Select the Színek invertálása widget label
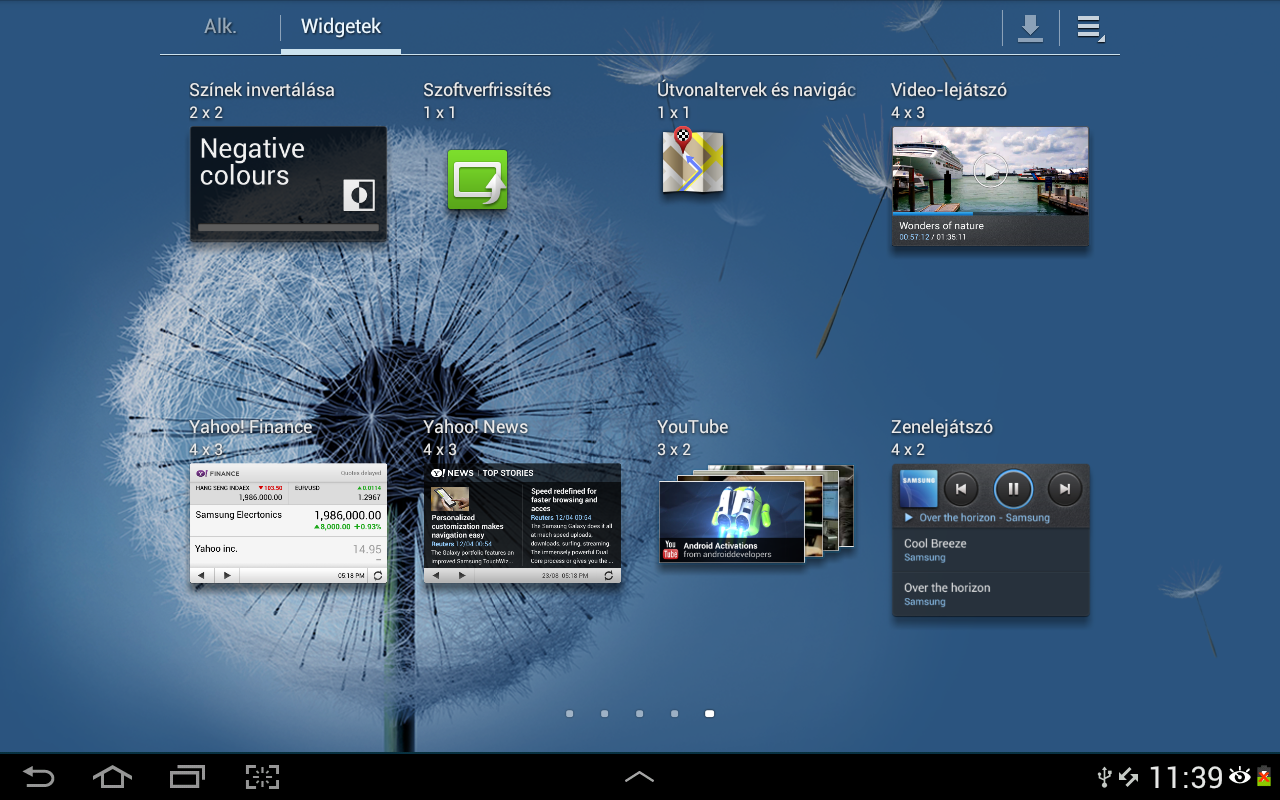The image size is (1280, 800). [x=262, y=90]
